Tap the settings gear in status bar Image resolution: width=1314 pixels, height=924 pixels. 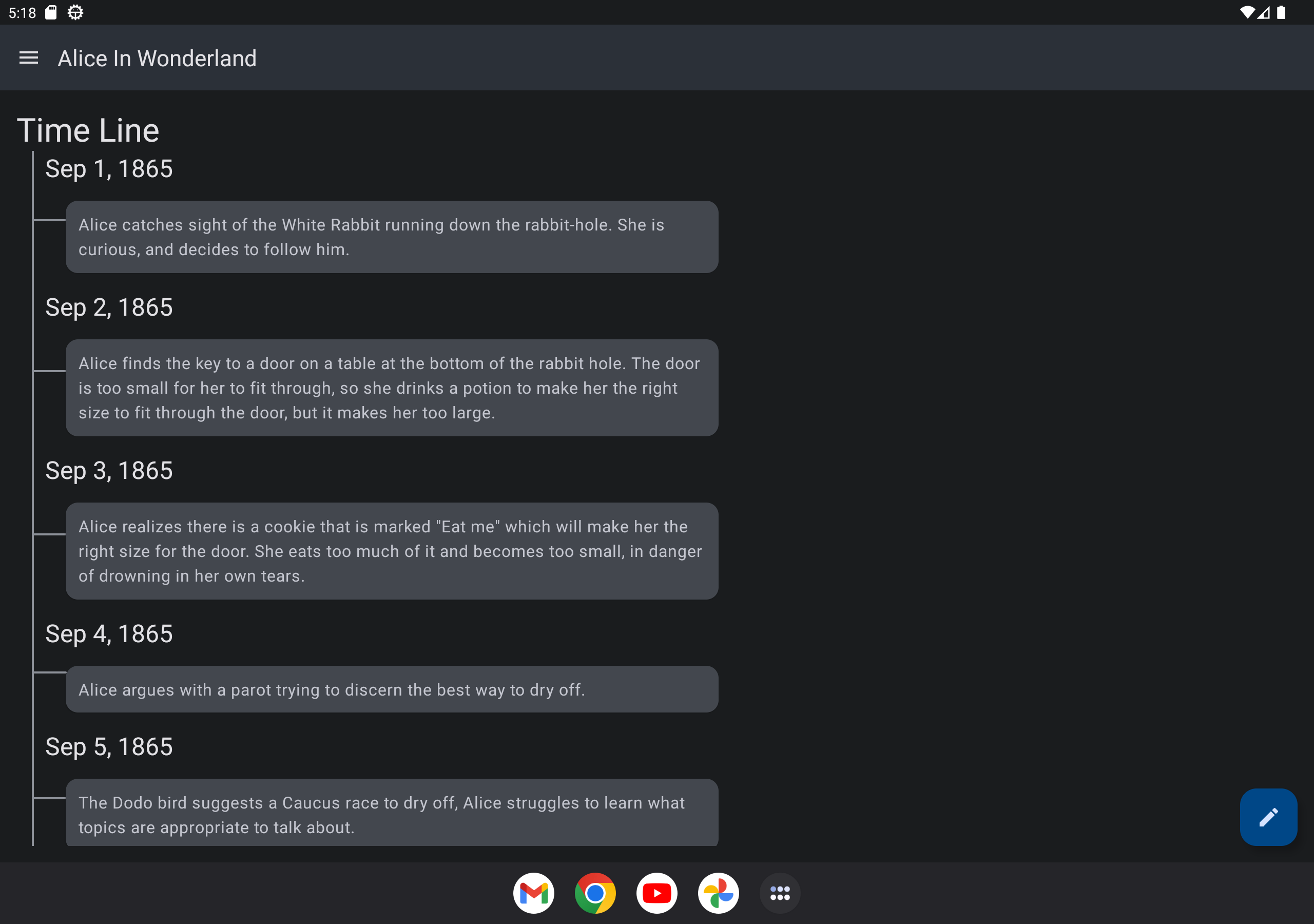[75, 13]
